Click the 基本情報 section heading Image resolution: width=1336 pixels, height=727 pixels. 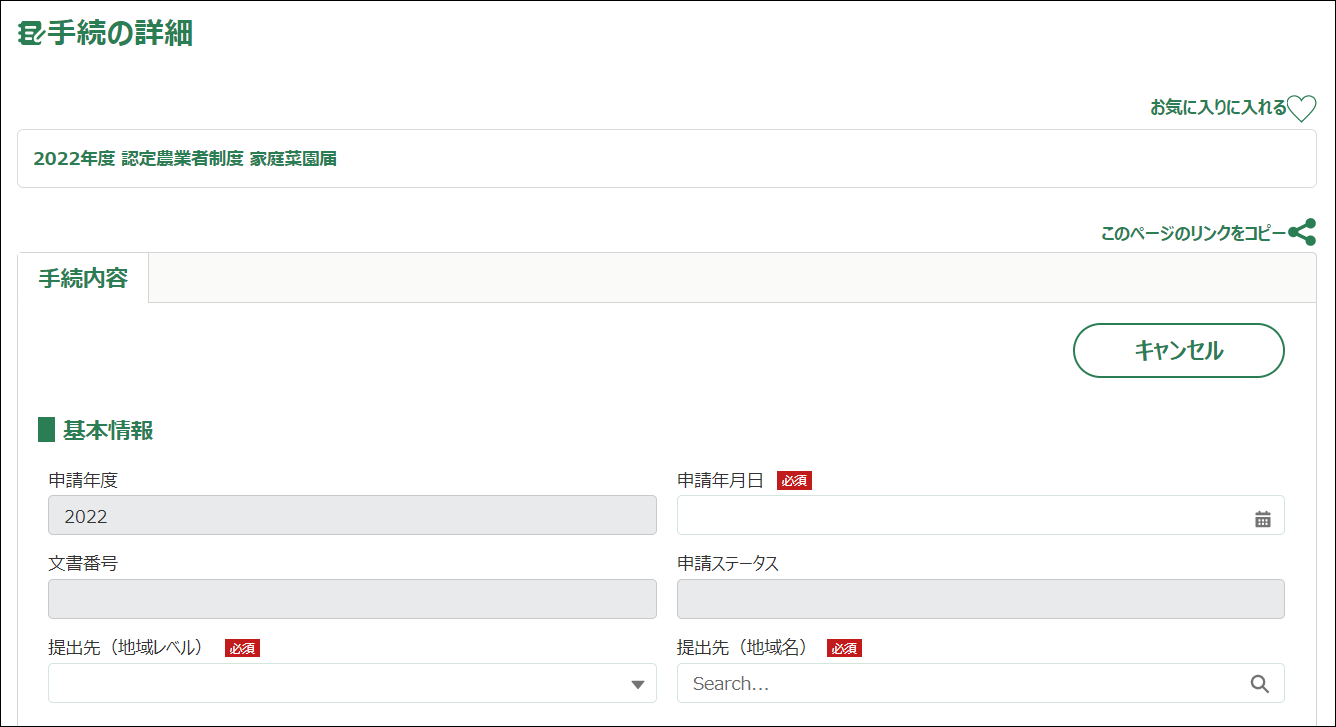(108, 431)
